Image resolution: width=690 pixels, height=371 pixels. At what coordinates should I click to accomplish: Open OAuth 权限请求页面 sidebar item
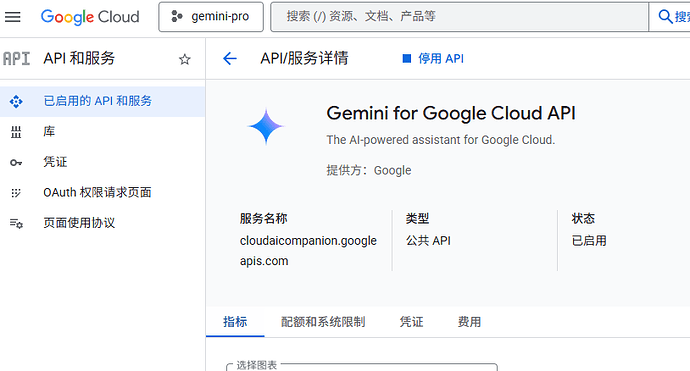coord(103,192)
